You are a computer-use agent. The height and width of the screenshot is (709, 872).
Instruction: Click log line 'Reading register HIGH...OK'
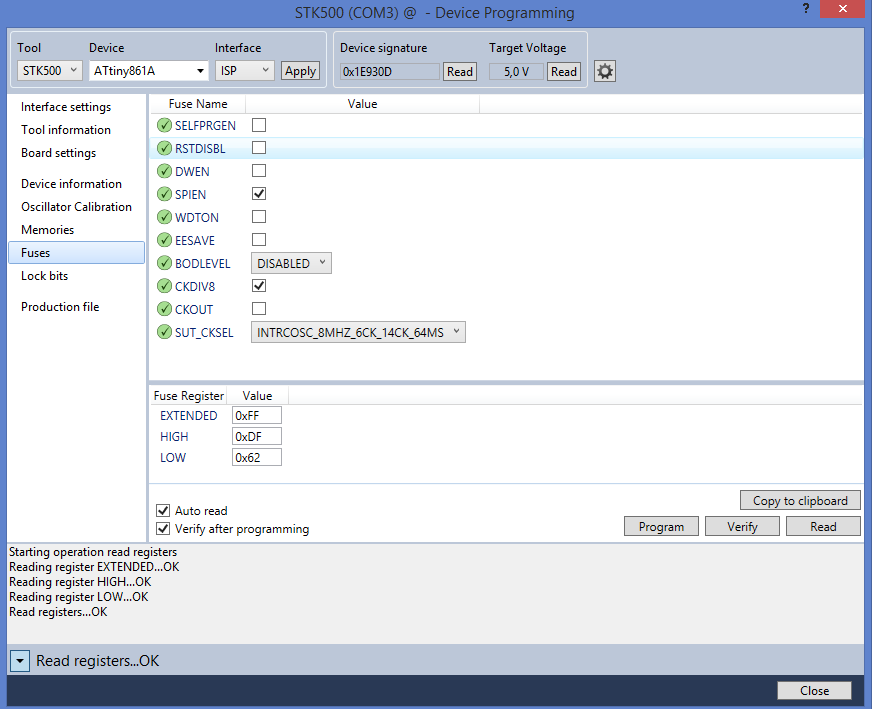pyautogui.click(x=80, y=582)
